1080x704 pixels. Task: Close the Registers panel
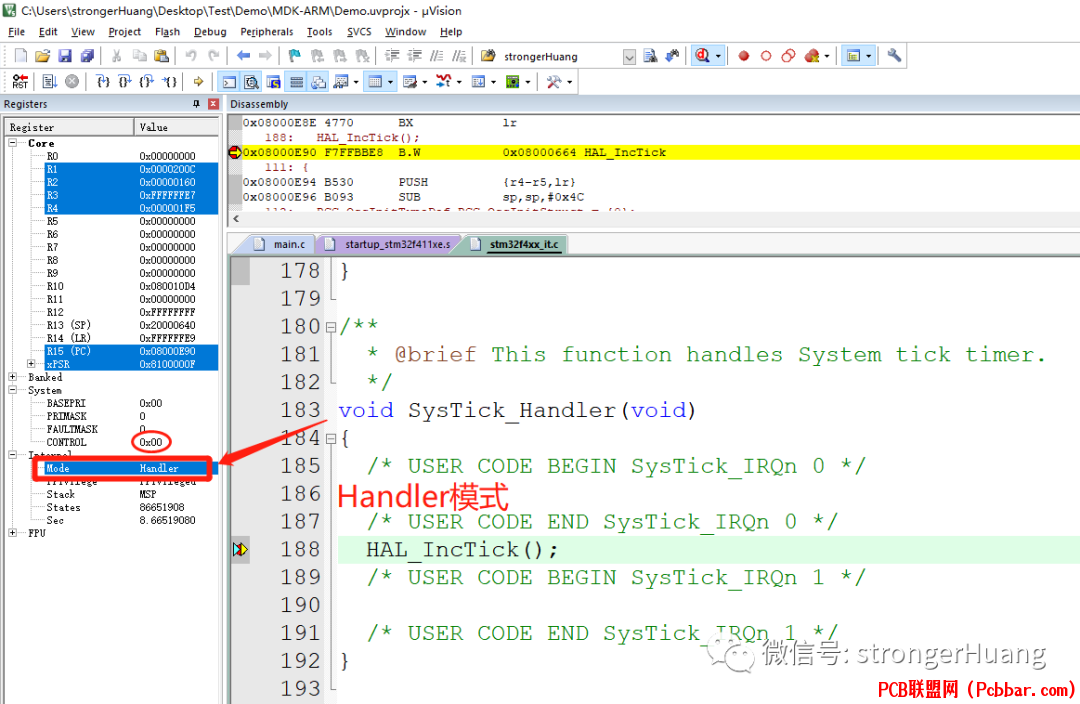[213, 104]
